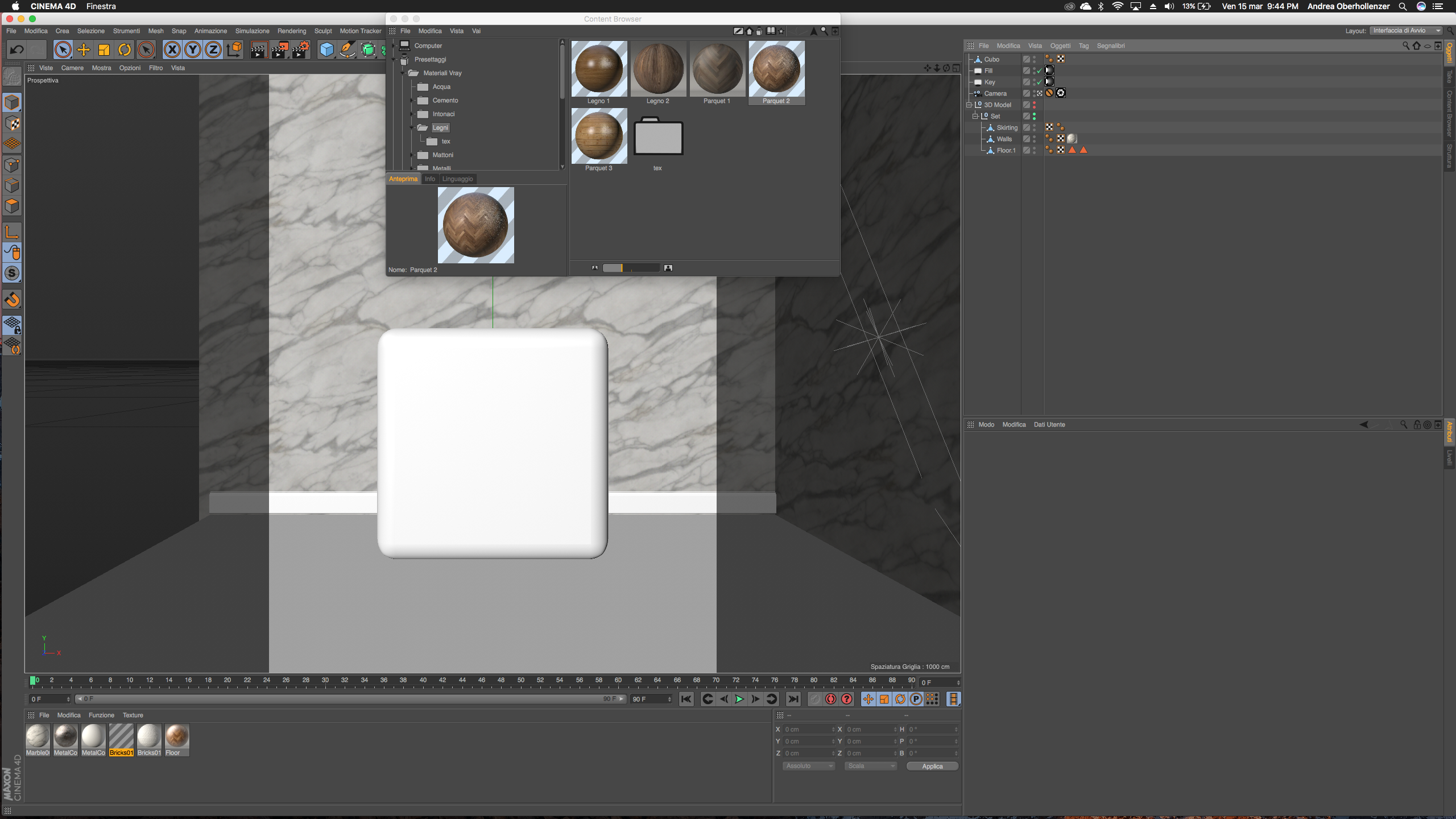Open the Rendering menu

click(291, 31)
